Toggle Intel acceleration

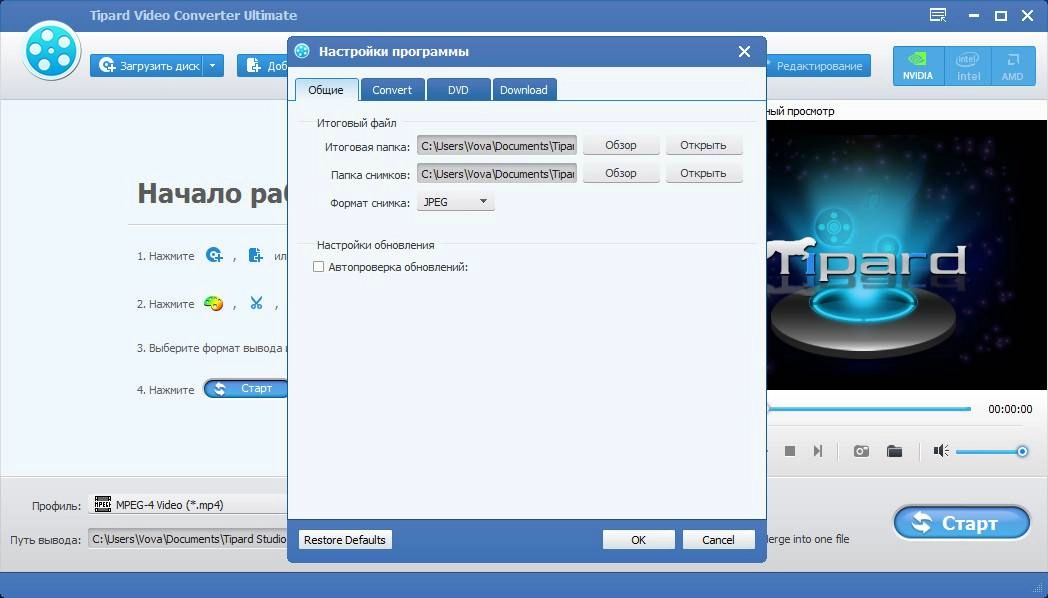click(968, 66)
